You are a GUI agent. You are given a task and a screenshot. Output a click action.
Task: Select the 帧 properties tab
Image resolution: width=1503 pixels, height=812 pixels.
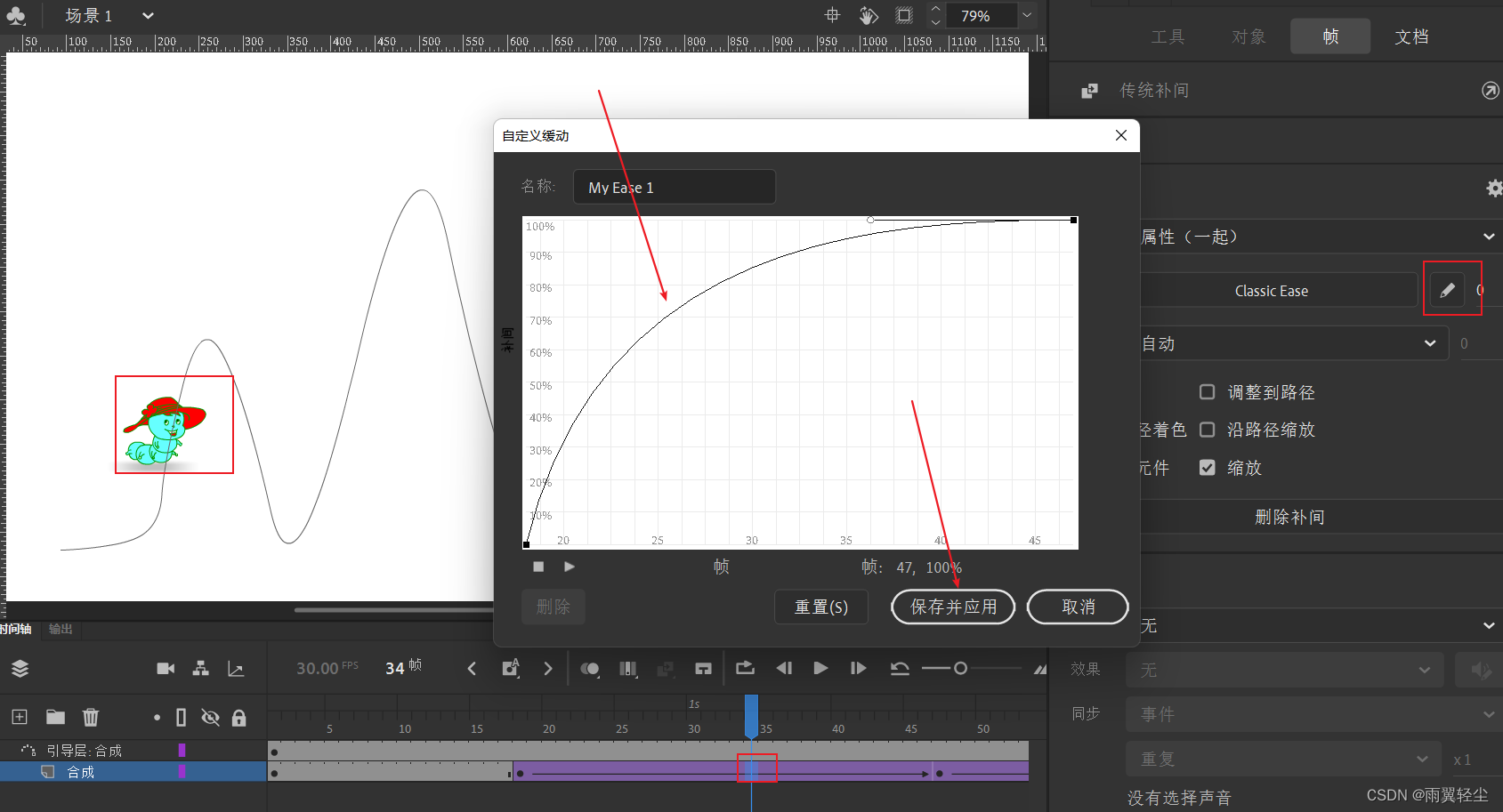point(1330,36)
